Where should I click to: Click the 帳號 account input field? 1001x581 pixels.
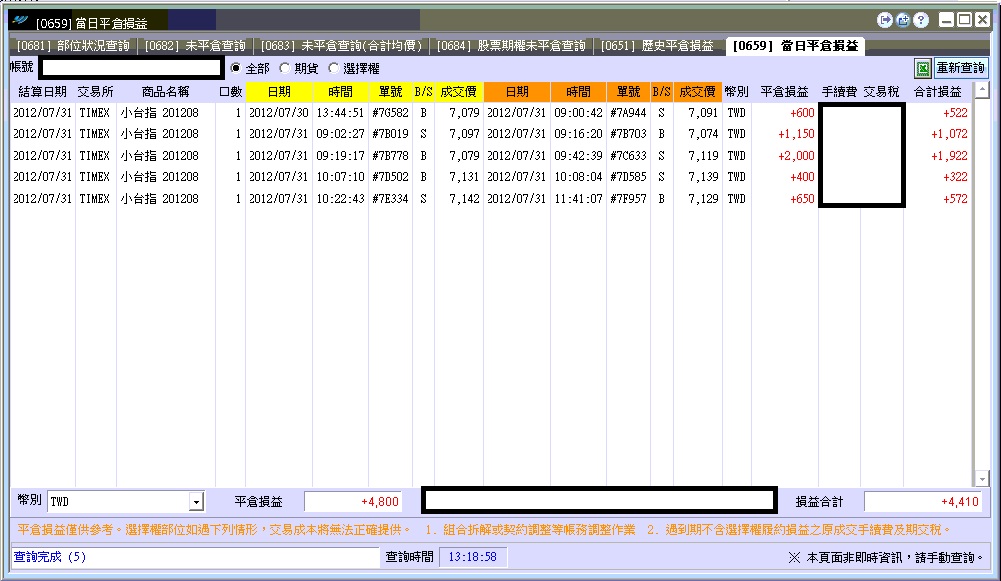tap(132, 68)
